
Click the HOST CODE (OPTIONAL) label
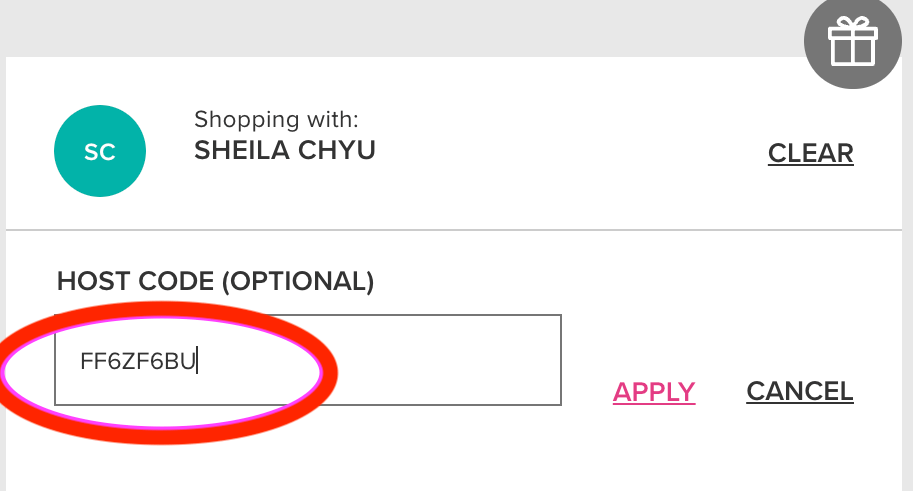point(215,281)
